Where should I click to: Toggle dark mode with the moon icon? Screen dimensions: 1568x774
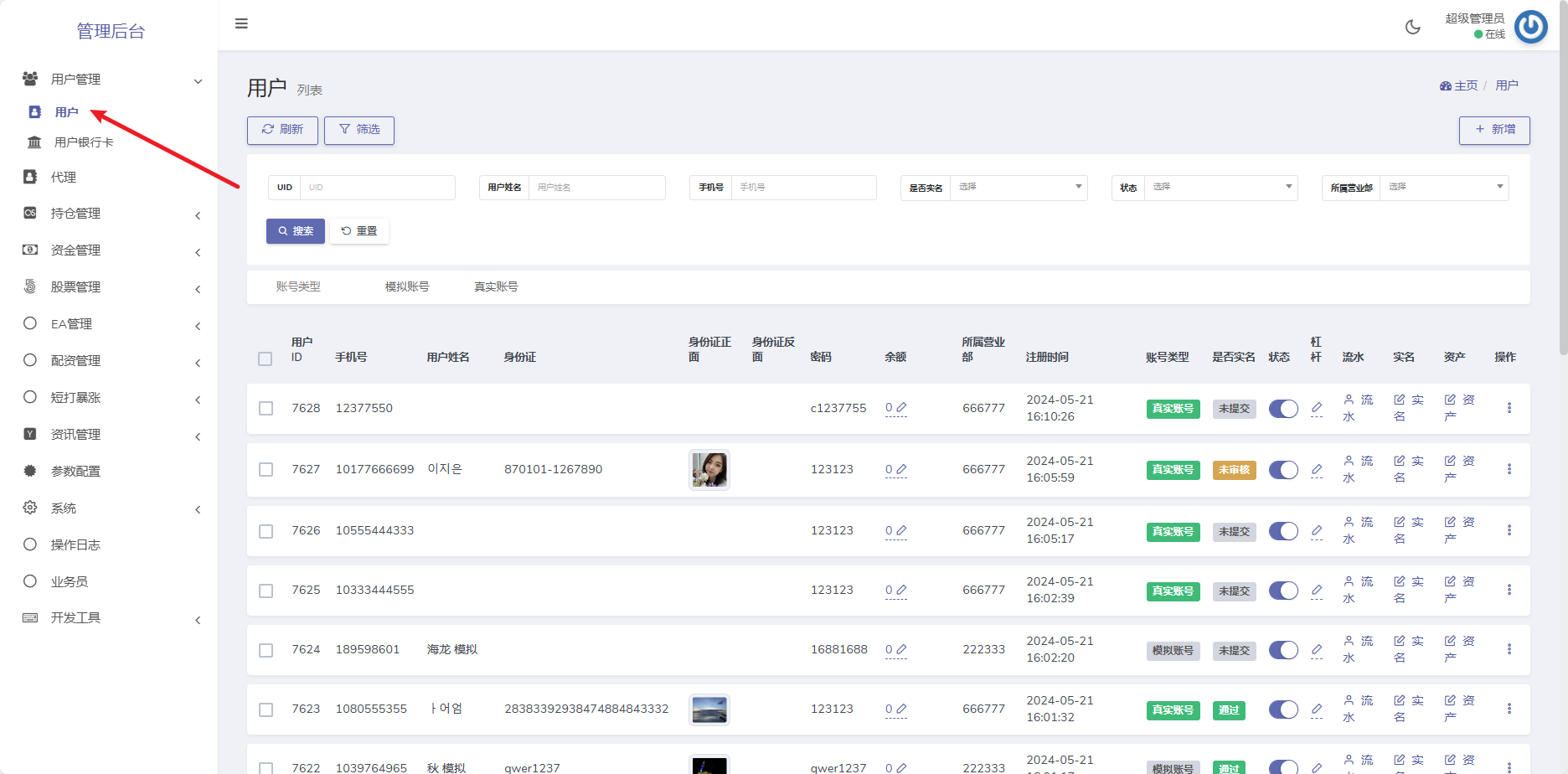tap(1412, 27)
